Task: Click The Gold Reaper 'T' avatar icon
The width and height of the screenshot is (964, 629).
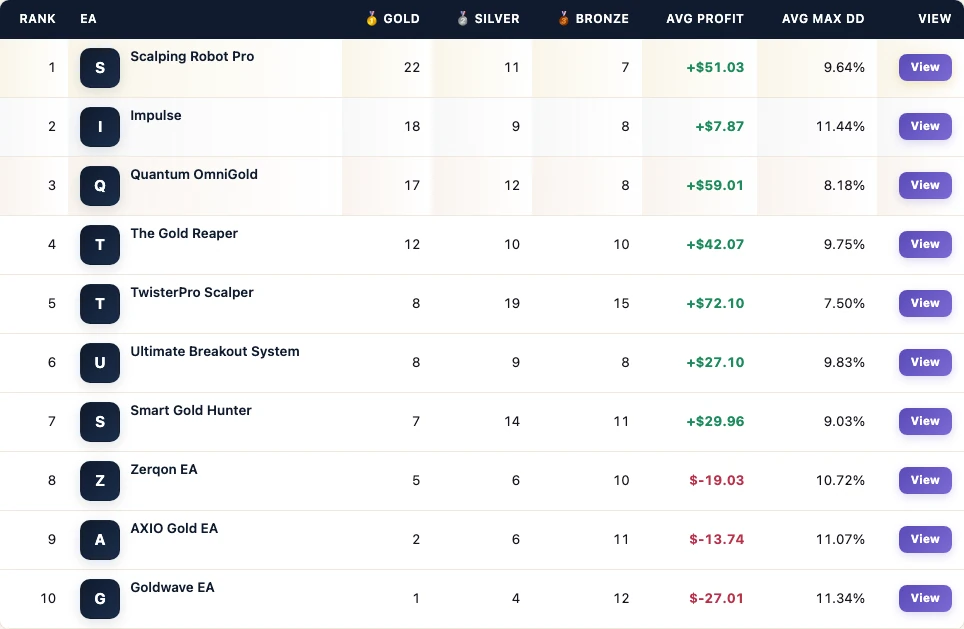Action: pos(100,245)
